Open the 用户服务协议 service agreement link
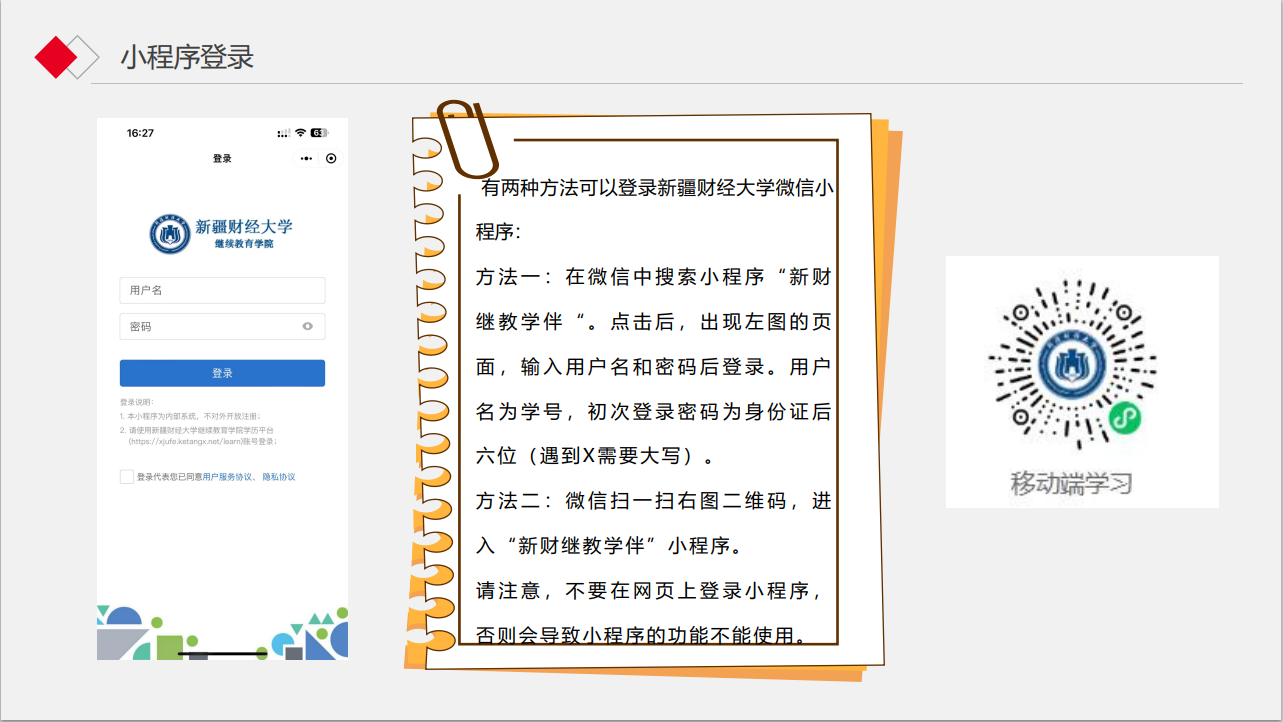This screenshot has width=1283, height=722. 228,476
